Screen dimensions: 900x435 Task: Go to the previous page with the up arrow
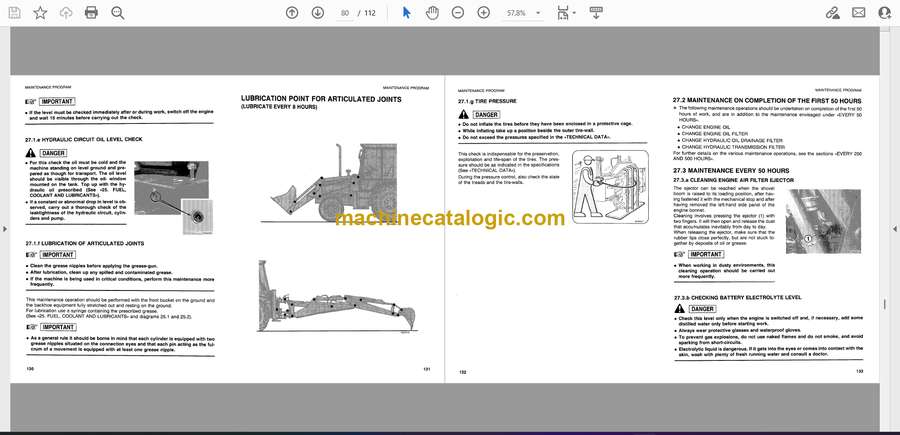[x=292, y=13]
